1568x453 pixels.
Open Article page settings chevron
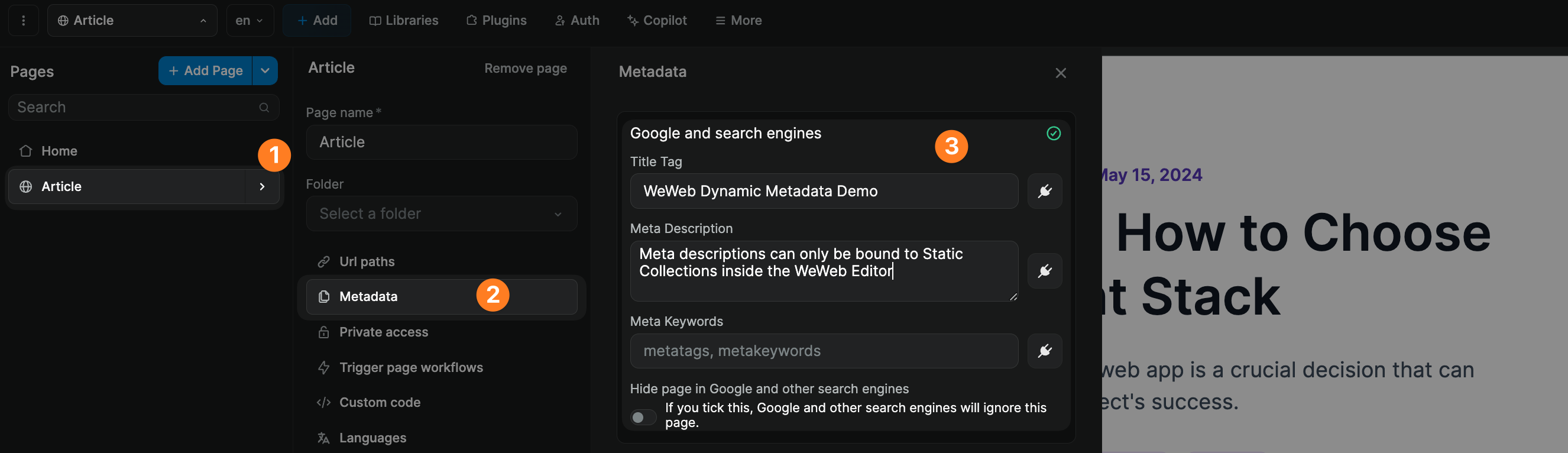[263, 186]
